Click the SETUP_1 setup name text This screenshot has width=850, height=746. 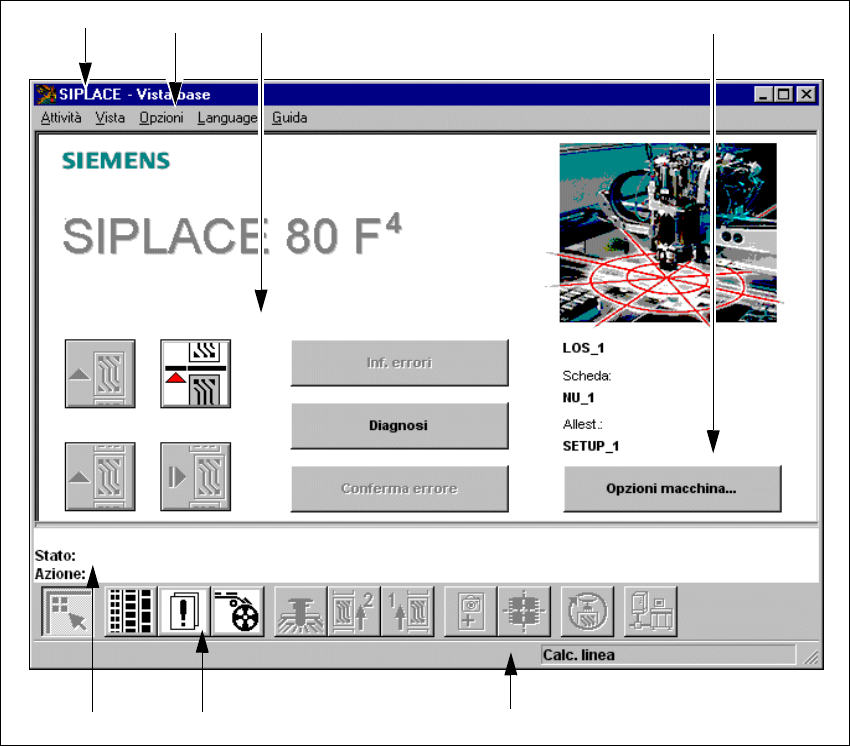click(591, 446)
